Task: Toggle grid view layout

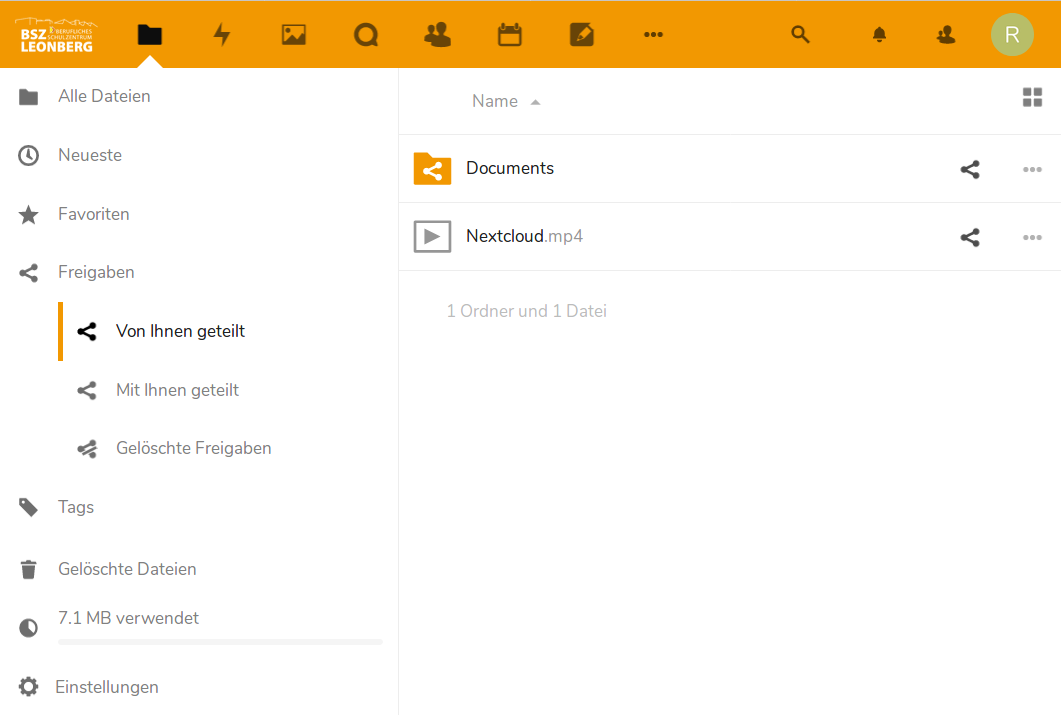Action: pos(1032,97)
